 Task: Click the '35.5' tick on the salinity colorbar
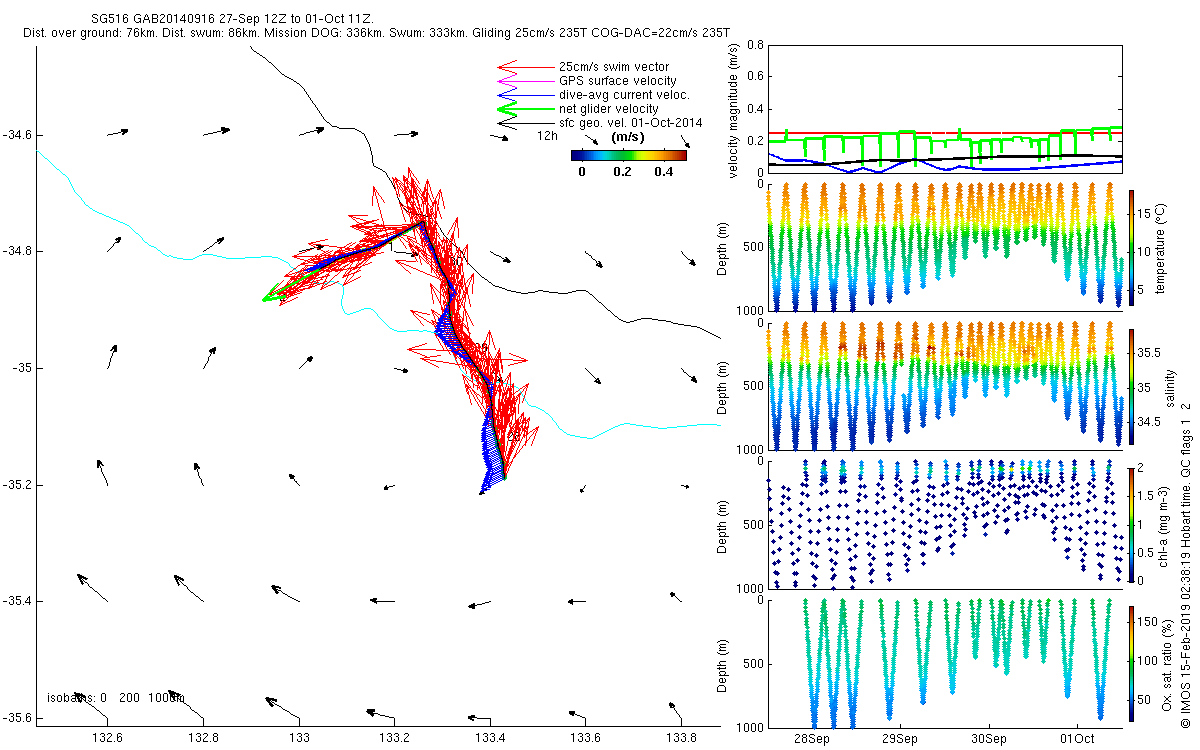(x=1149, y=353)
